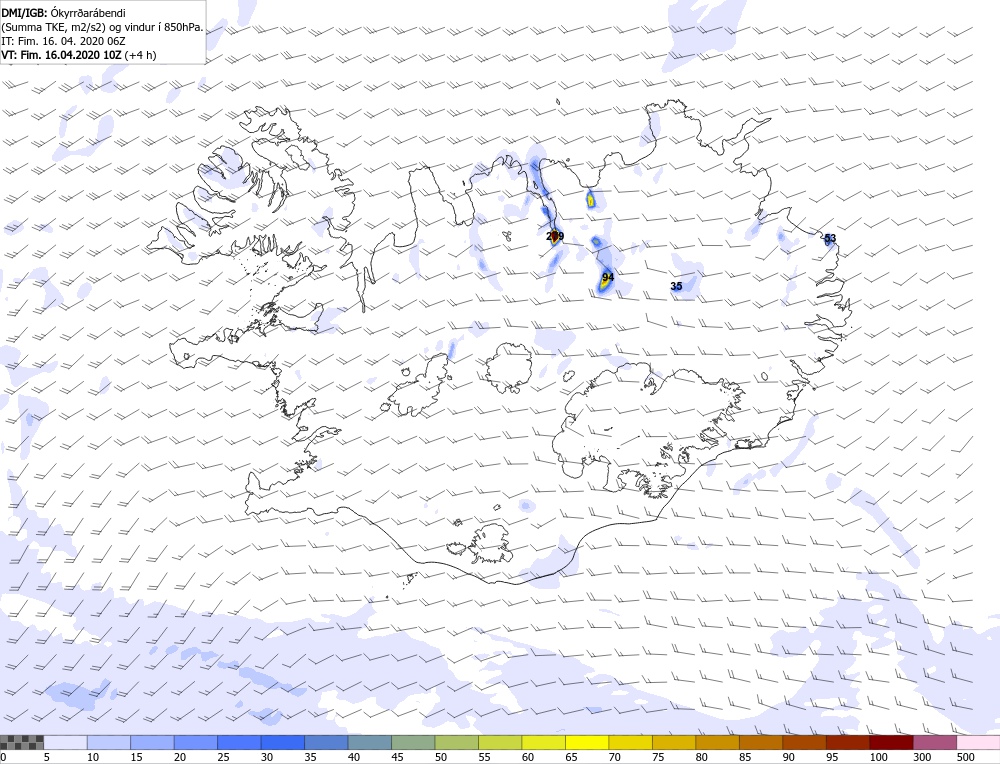
Task: Select the 40–45 gray-green legend swatch
Action: (x=370, y=742)
